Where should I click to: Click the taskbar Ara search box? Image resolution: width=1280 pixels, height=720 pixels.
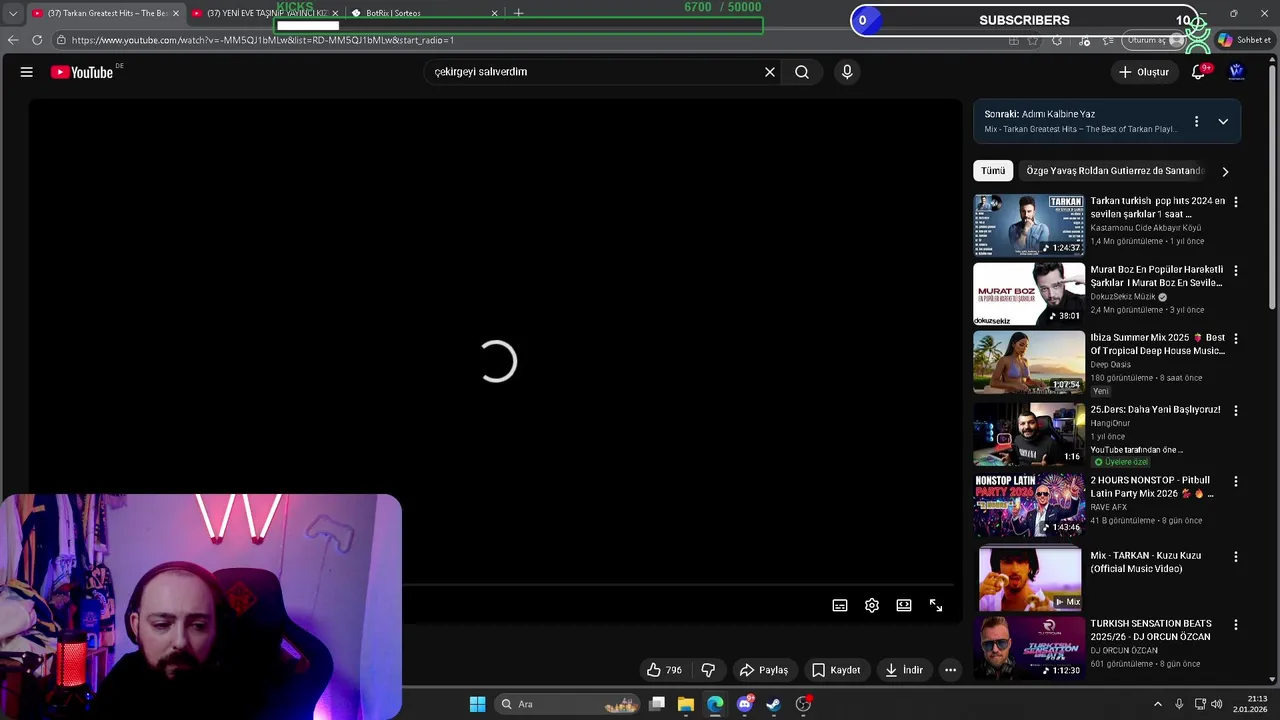(x=568, y=704)
